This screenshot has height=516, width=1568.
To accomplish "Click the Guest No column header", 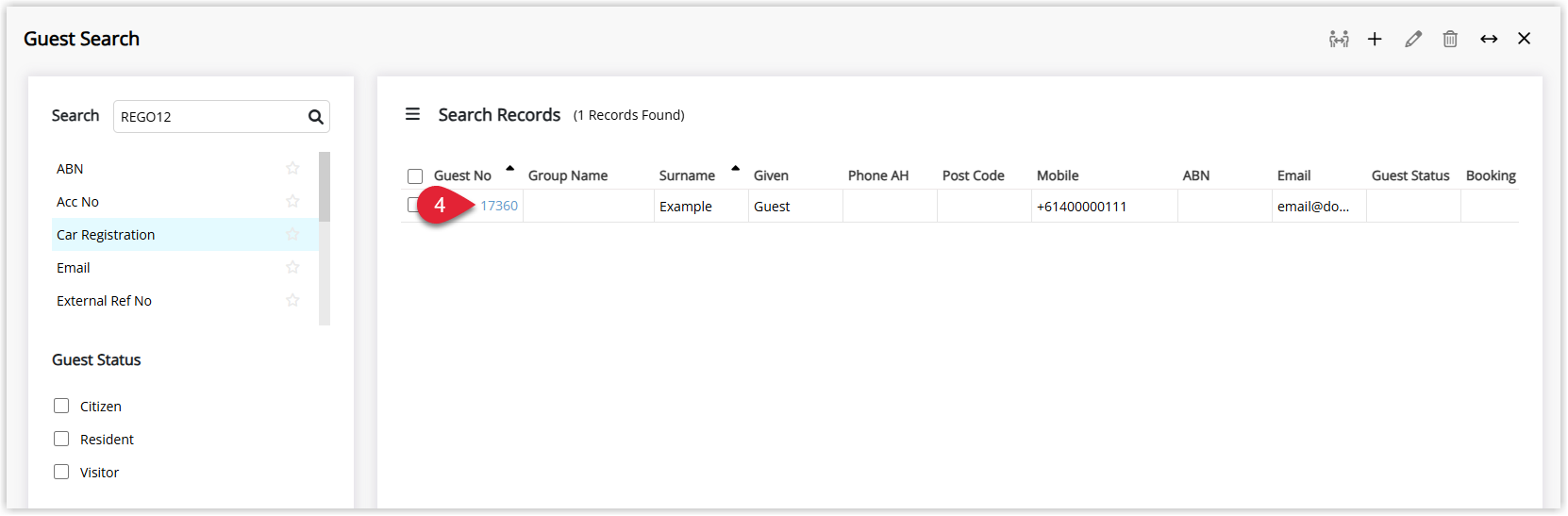I will 462,175.
